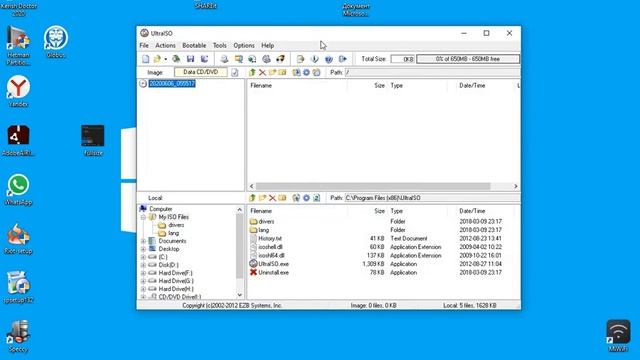640x360 pixels.
Task: Click the Open file toolbar icon
Action: tap(157, 59)
